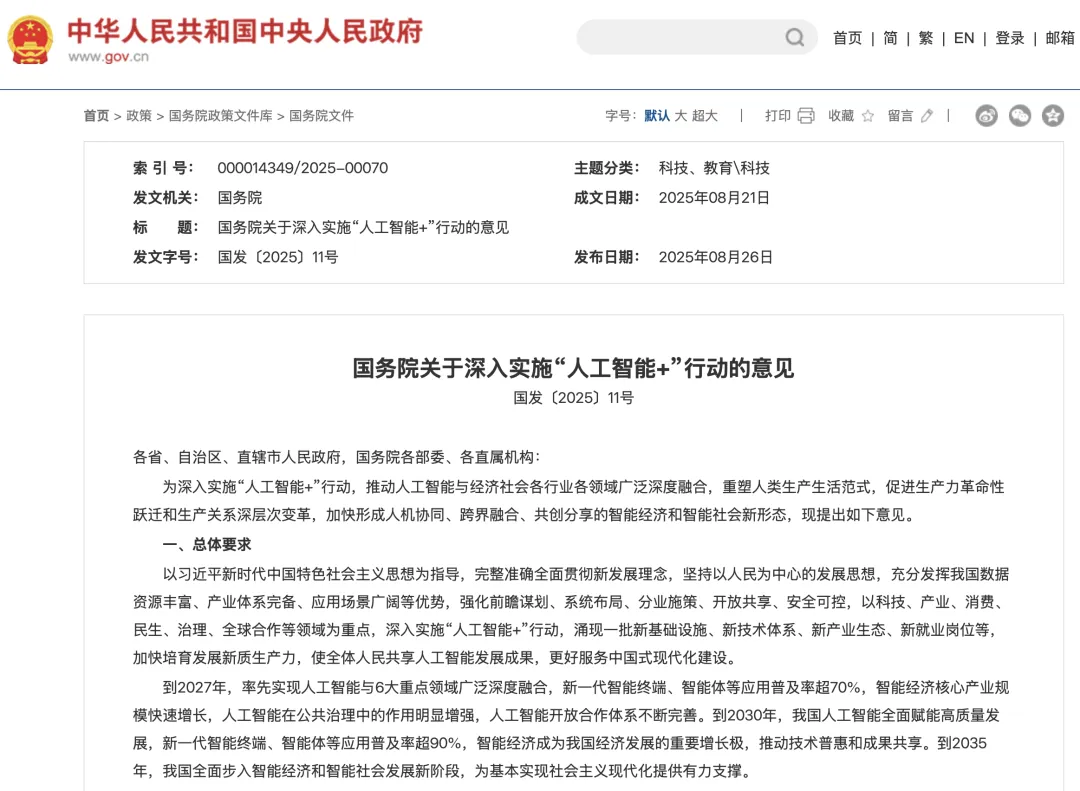Switch page language to 繁 traditional Chinese

tap(925, 37)
